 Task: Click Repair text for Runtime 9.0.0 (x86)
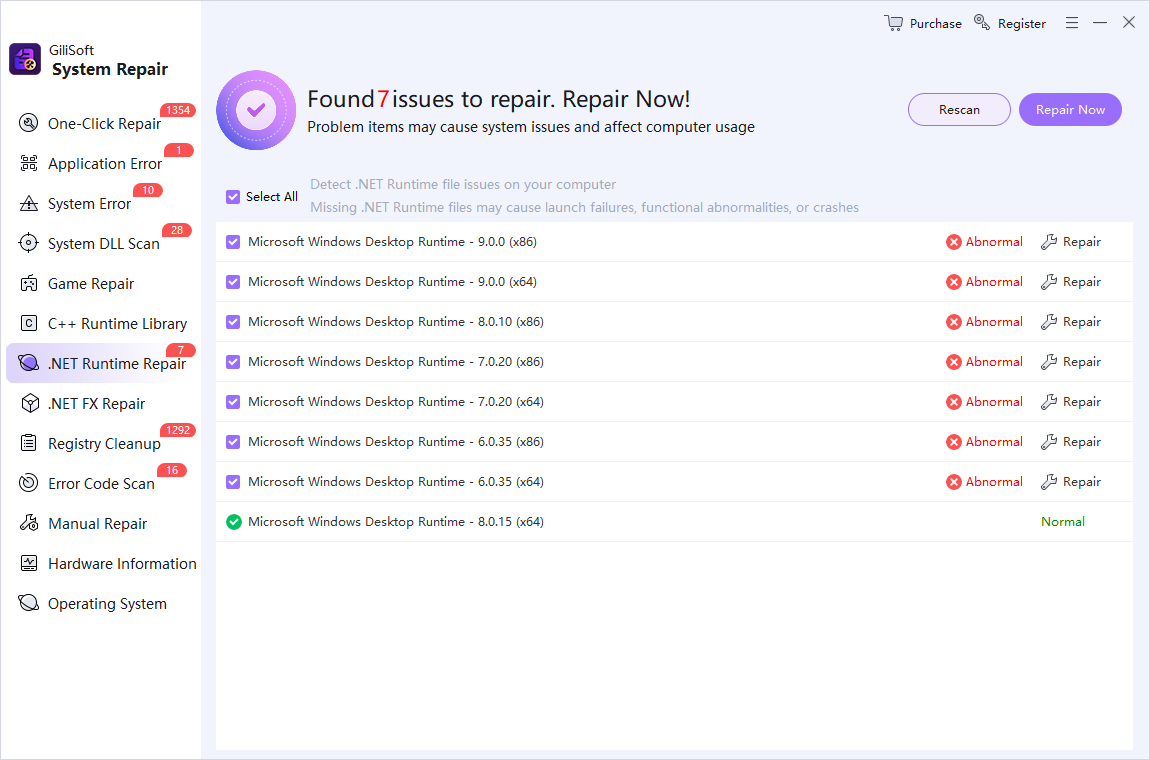coord(1082,241)
